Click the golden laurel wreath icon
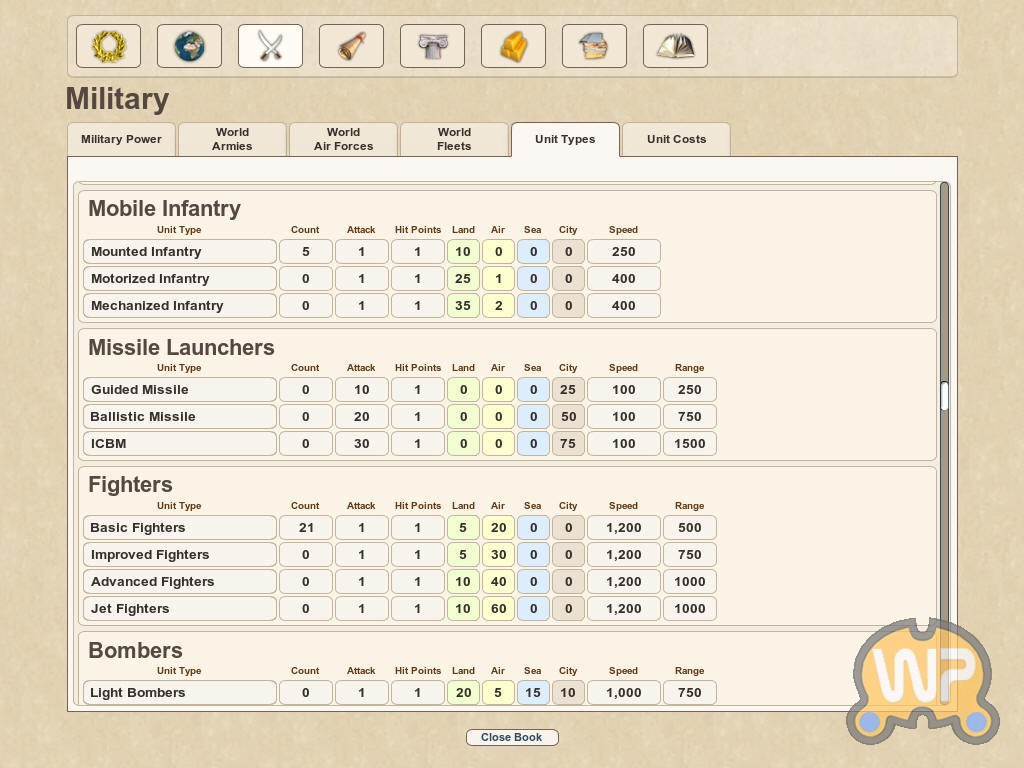 108,46
